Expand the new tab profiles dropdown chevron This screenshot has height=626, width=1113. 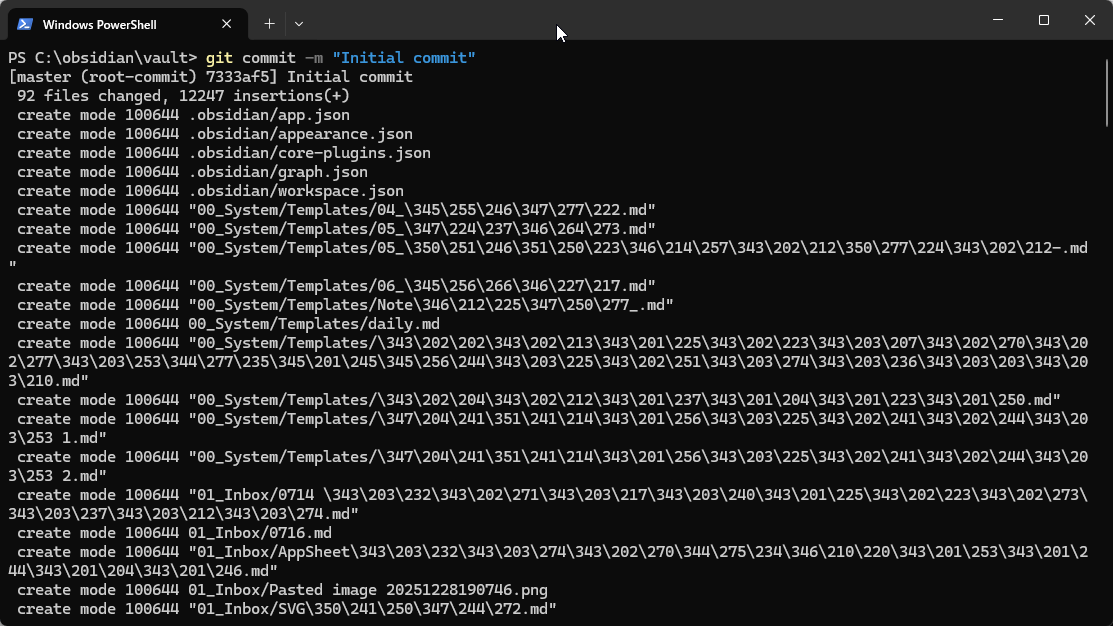click(x=299, y=23)
